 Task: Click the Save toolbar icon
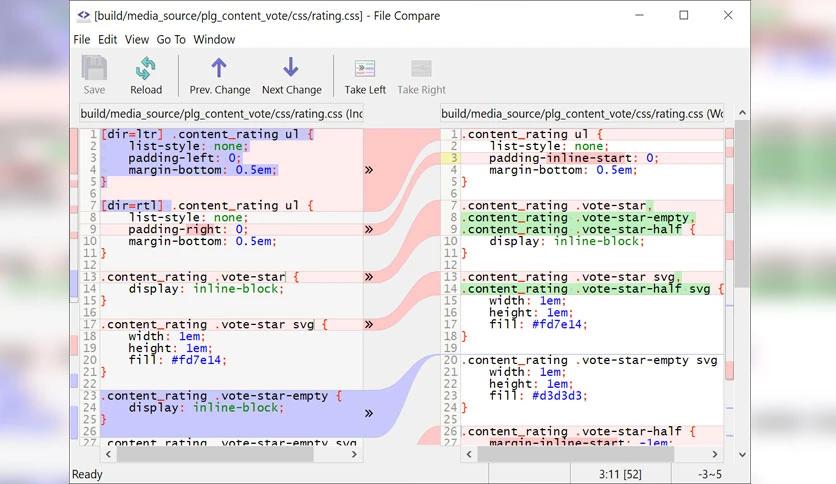click(x=94, y=75)
